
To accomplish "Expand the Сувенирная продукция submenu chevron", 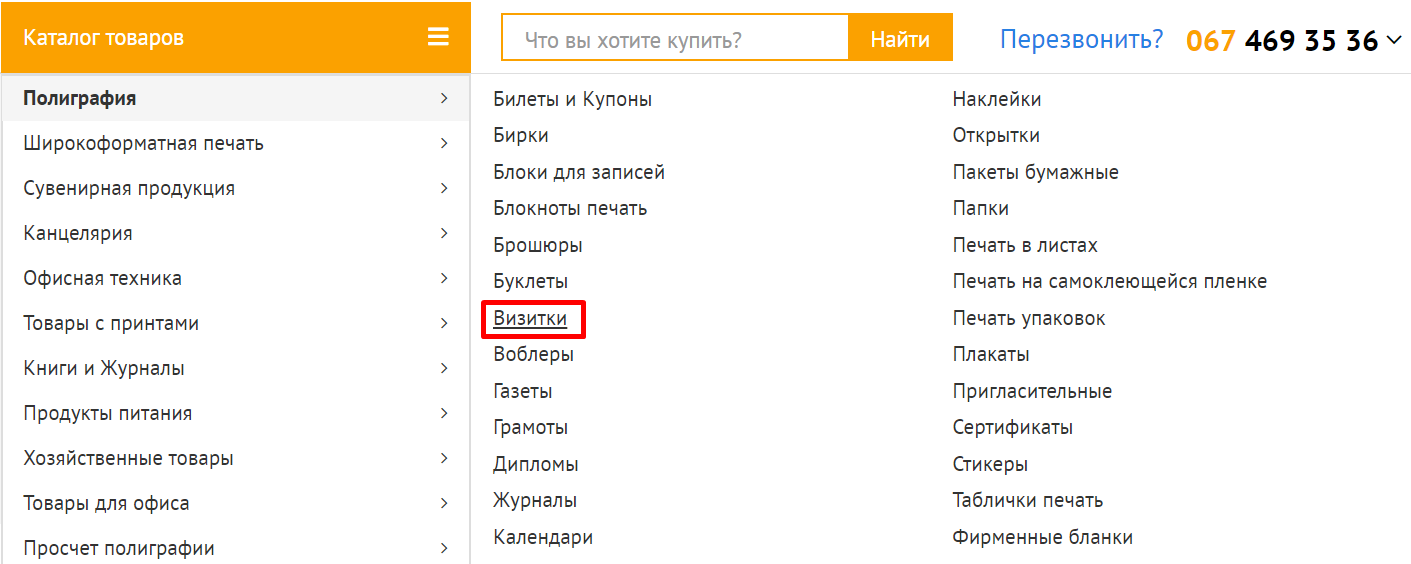I will [444, 188].
